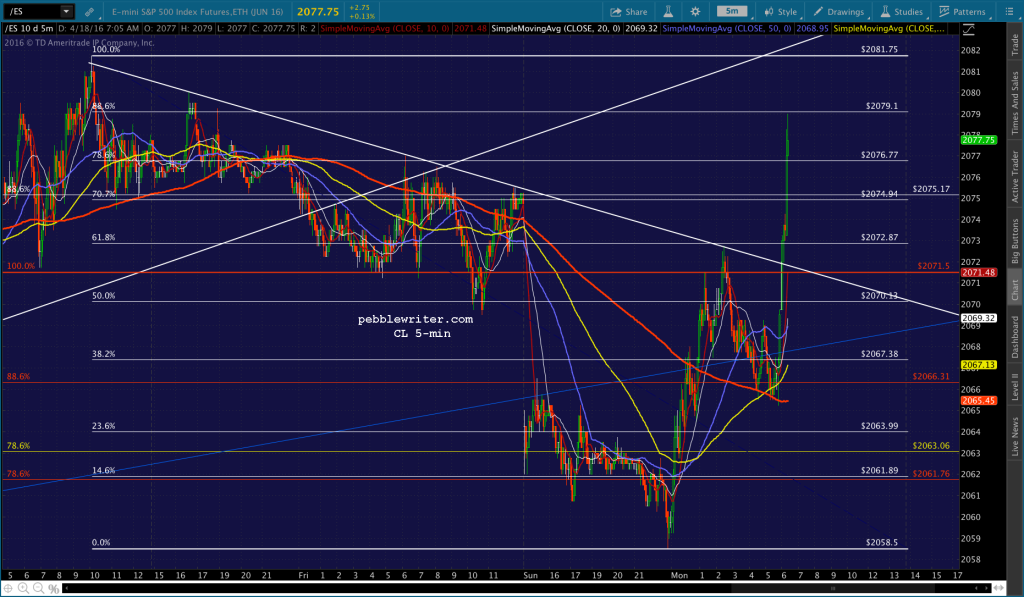
Task: Open the 5m timeframe selector
Action: tap(732, 11)
